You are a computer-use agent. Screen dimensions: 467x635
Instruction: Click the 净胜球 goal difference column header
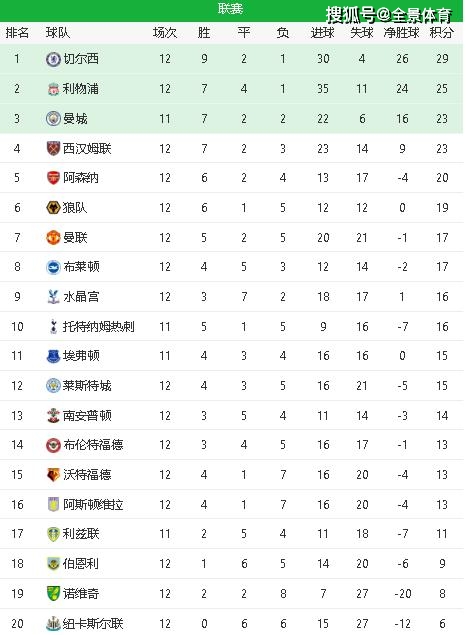(401, 32)
